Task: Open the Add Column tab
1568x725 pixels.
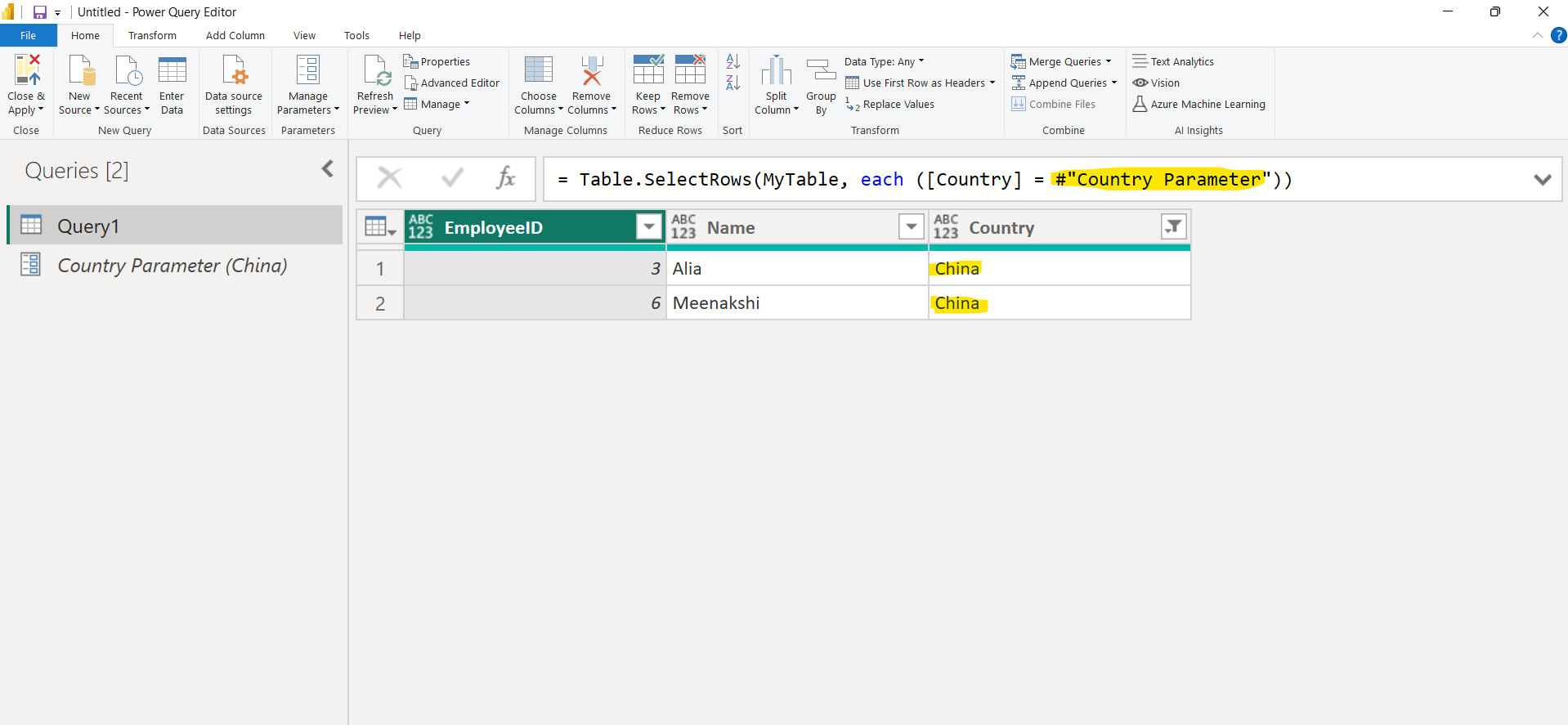Action: pos(235,35)
